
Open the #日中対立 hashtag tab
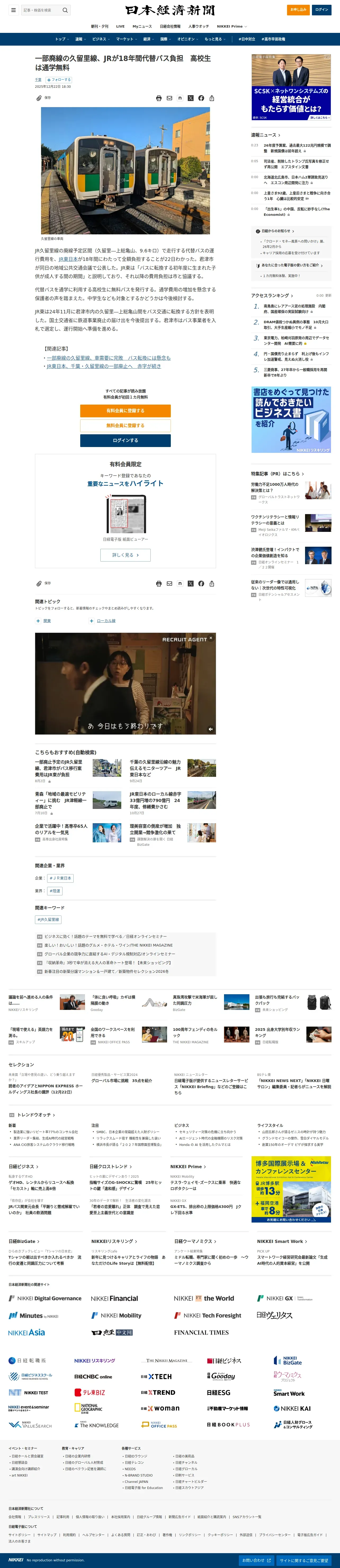[x=247, y=39]
